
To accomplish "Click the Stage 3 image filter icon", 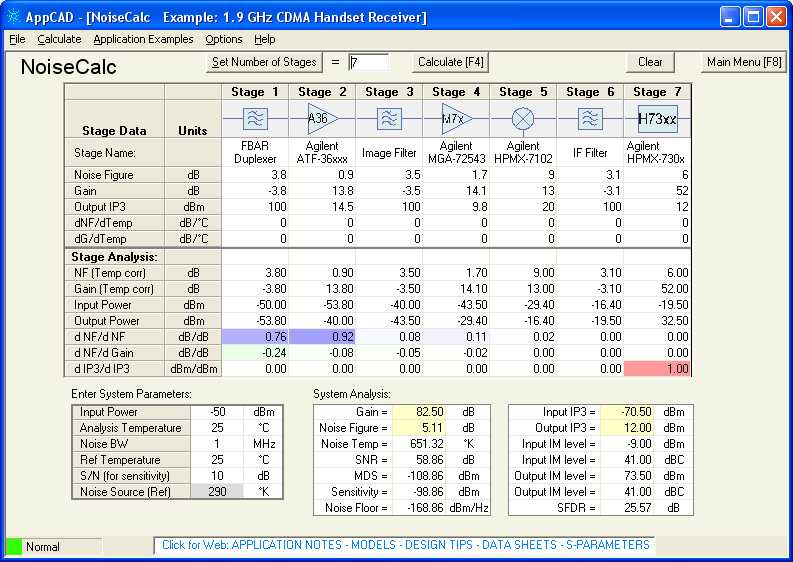I will 388,119.
